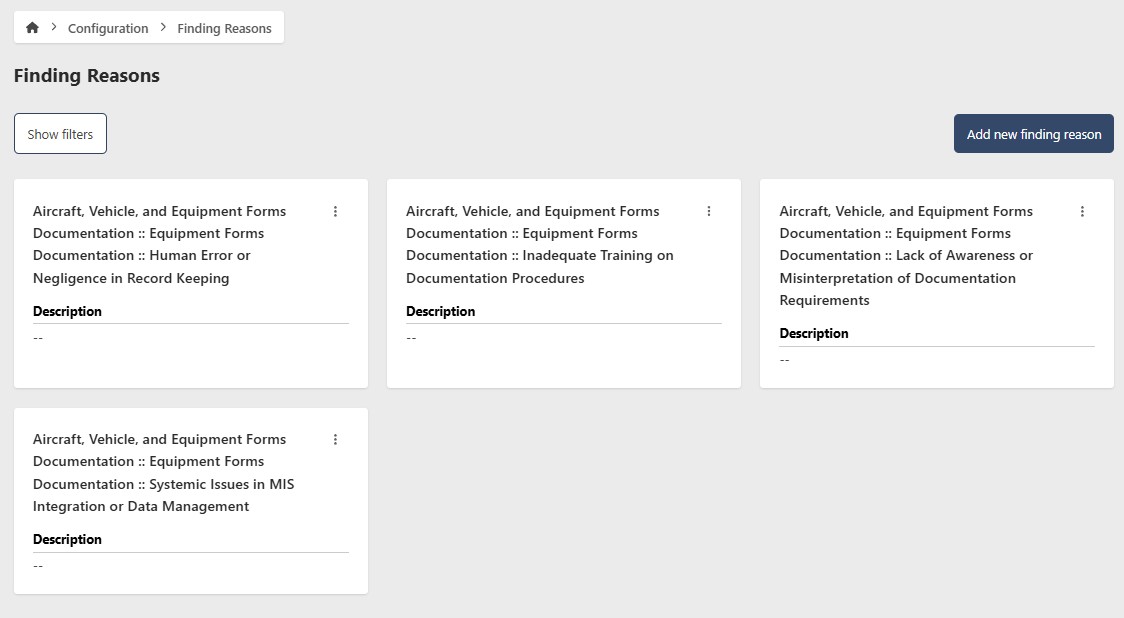Open kebab menu for Lack of Awareness card
This screenshot has height=618, width=1124.
tap(1082, 211)
